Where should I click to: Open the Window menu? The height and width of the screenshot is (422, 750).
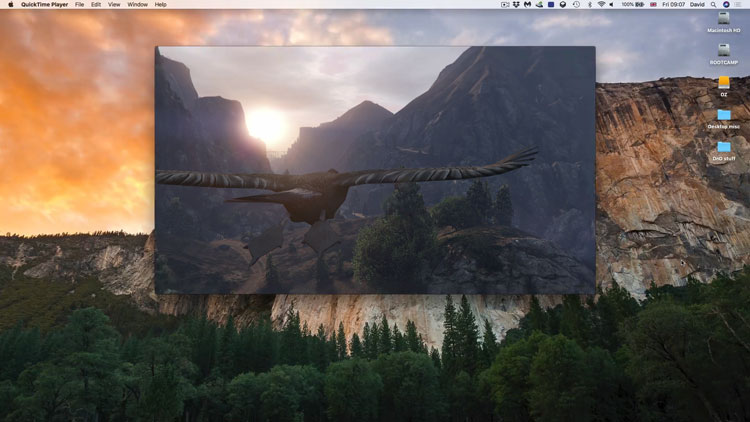click(x=137, y=4)
